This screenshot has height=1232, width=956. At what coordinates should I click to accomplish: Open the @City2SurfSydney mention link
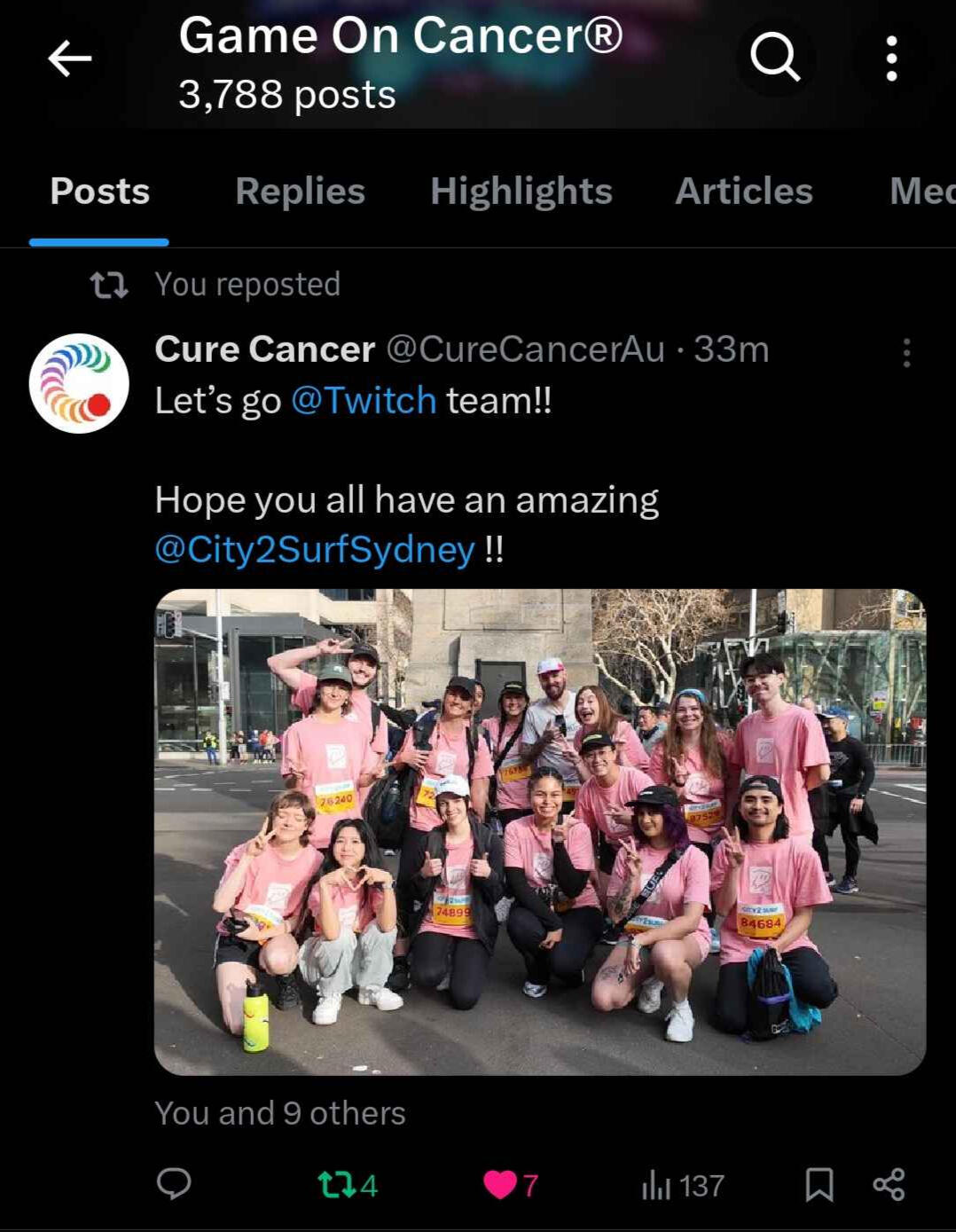[x=315, y=550]
